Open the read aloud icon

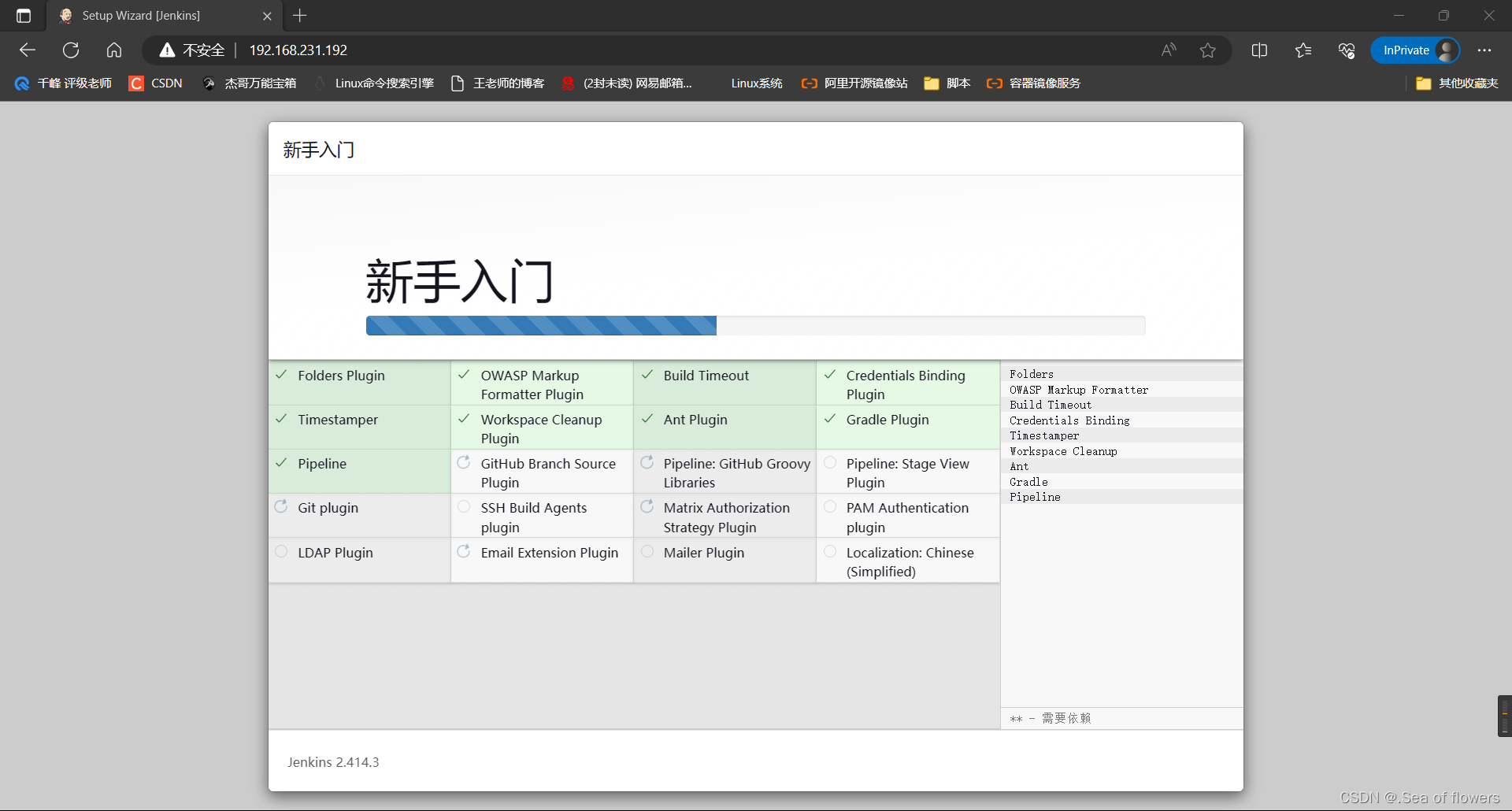tap(1169, 50)
